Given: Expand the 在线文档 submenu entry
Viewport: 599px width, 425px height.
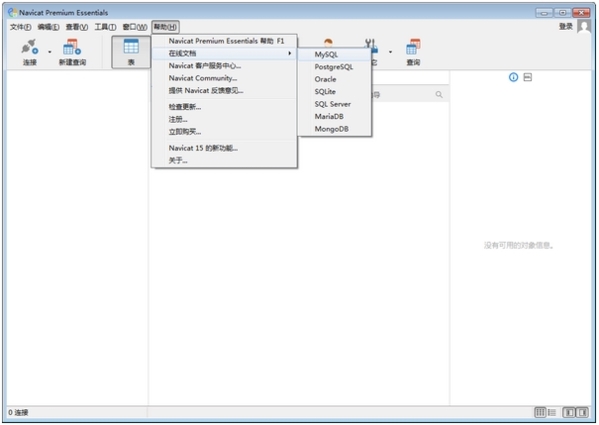Looking at the screenshot, I should click(224, 53).
